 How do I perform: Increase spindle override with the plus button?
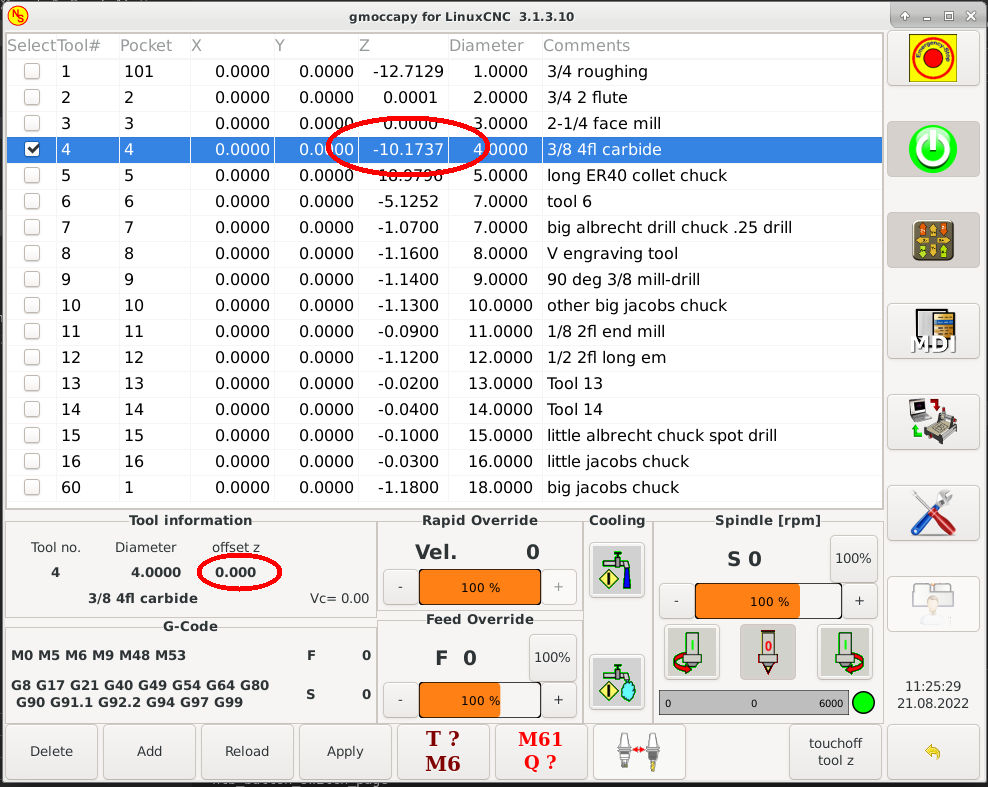(859, 601)
